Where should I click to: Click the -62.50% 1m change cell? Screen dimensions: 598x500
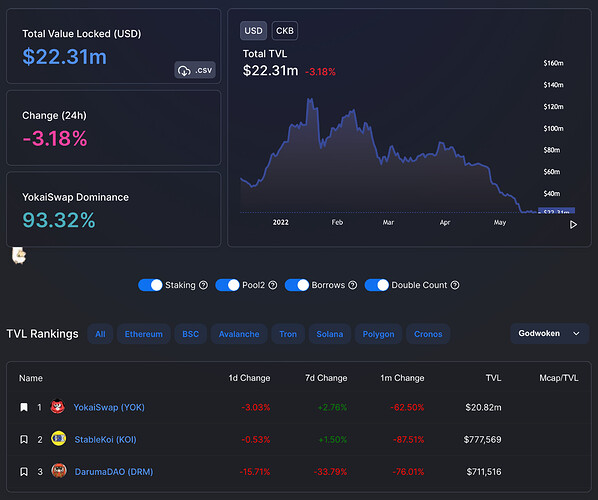point(407,408)
